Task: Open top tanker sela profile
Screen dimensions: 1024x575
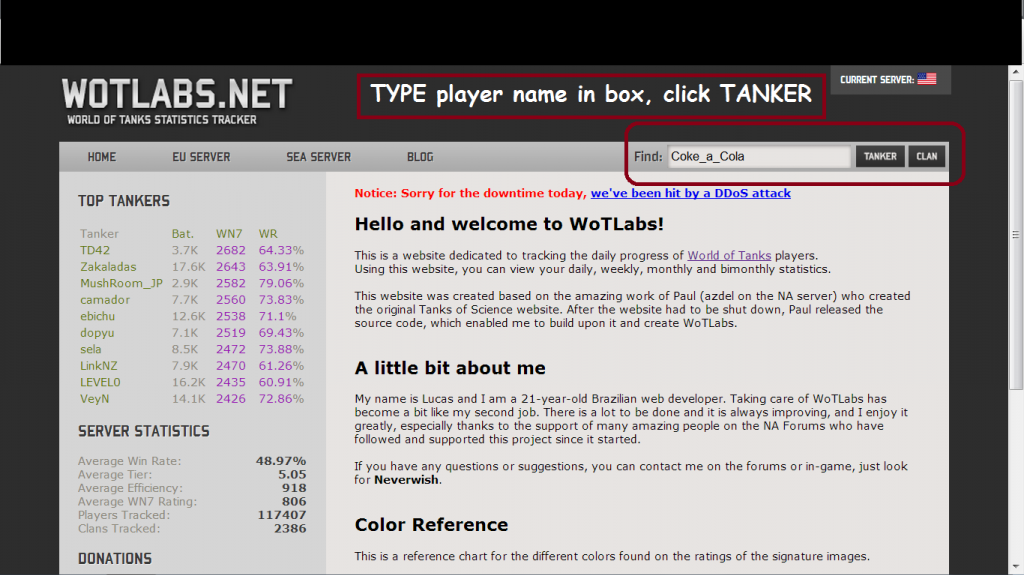Action: pos(90,349)
